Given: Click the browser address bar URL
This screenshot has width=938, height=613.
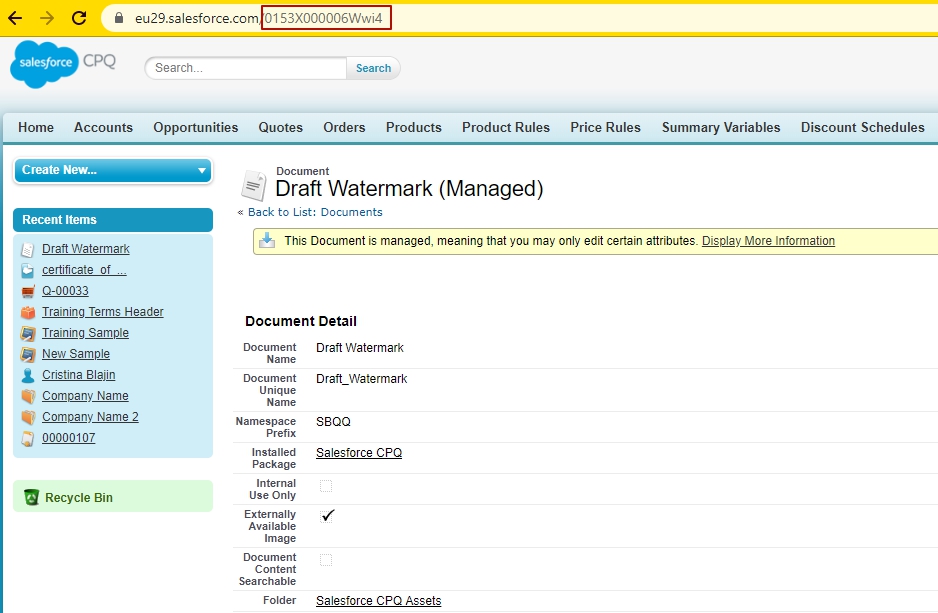Looking at the screenshot, I should coord(258,18).
